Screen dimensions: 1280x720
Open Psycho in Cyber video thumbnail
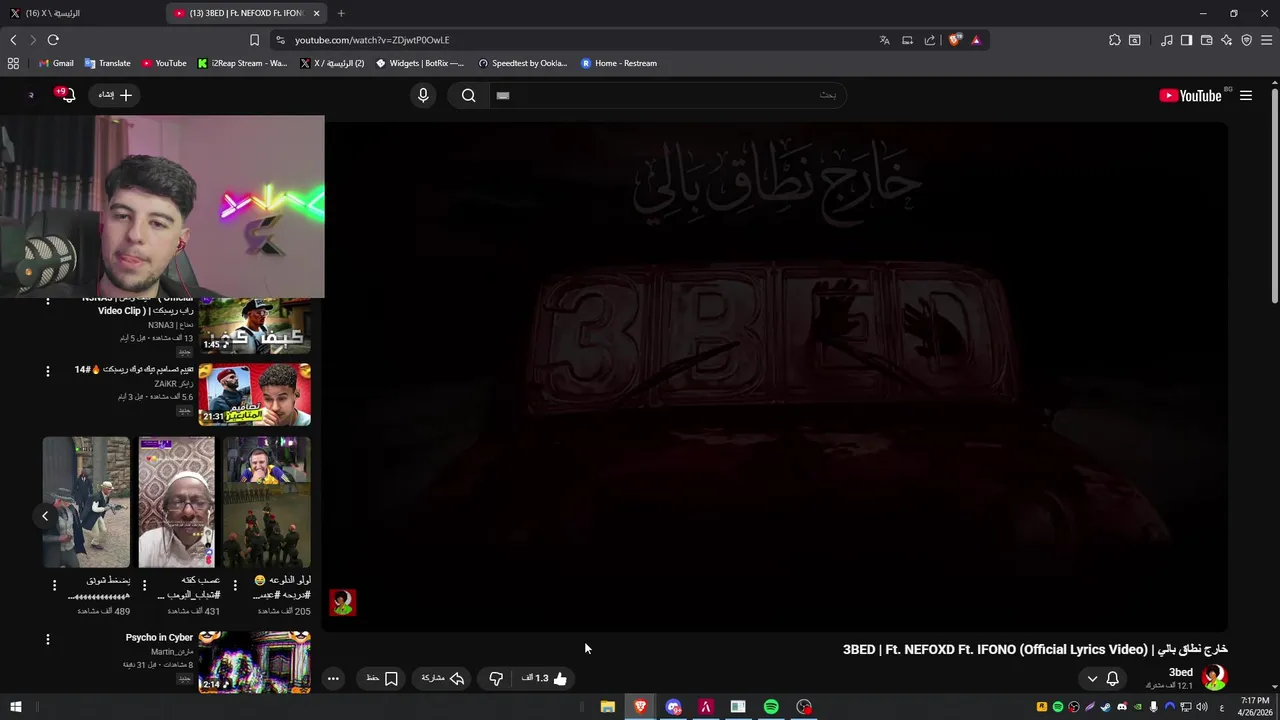254,662
